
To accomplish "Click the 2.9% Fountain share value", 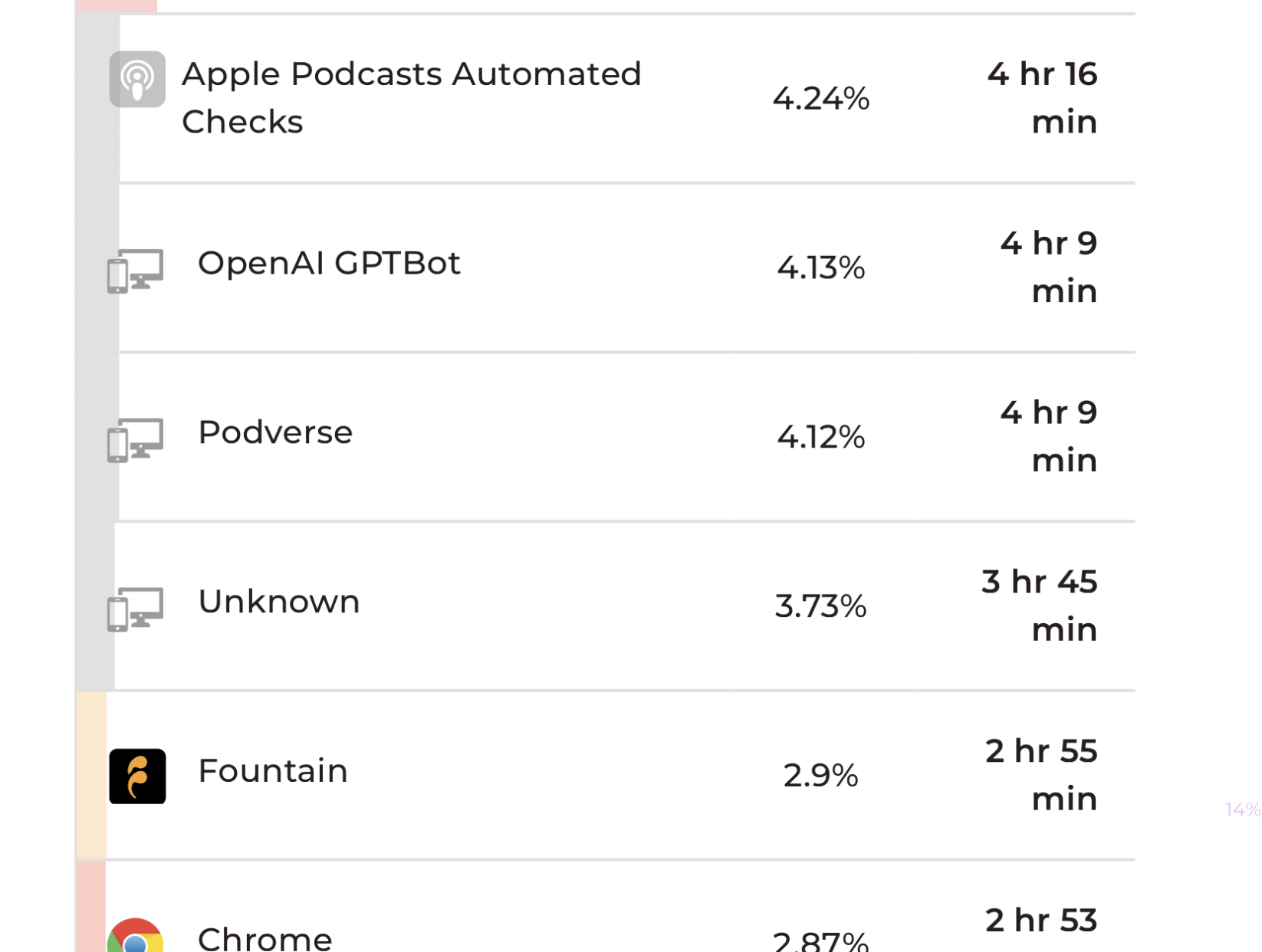I will tap(820, 776).
